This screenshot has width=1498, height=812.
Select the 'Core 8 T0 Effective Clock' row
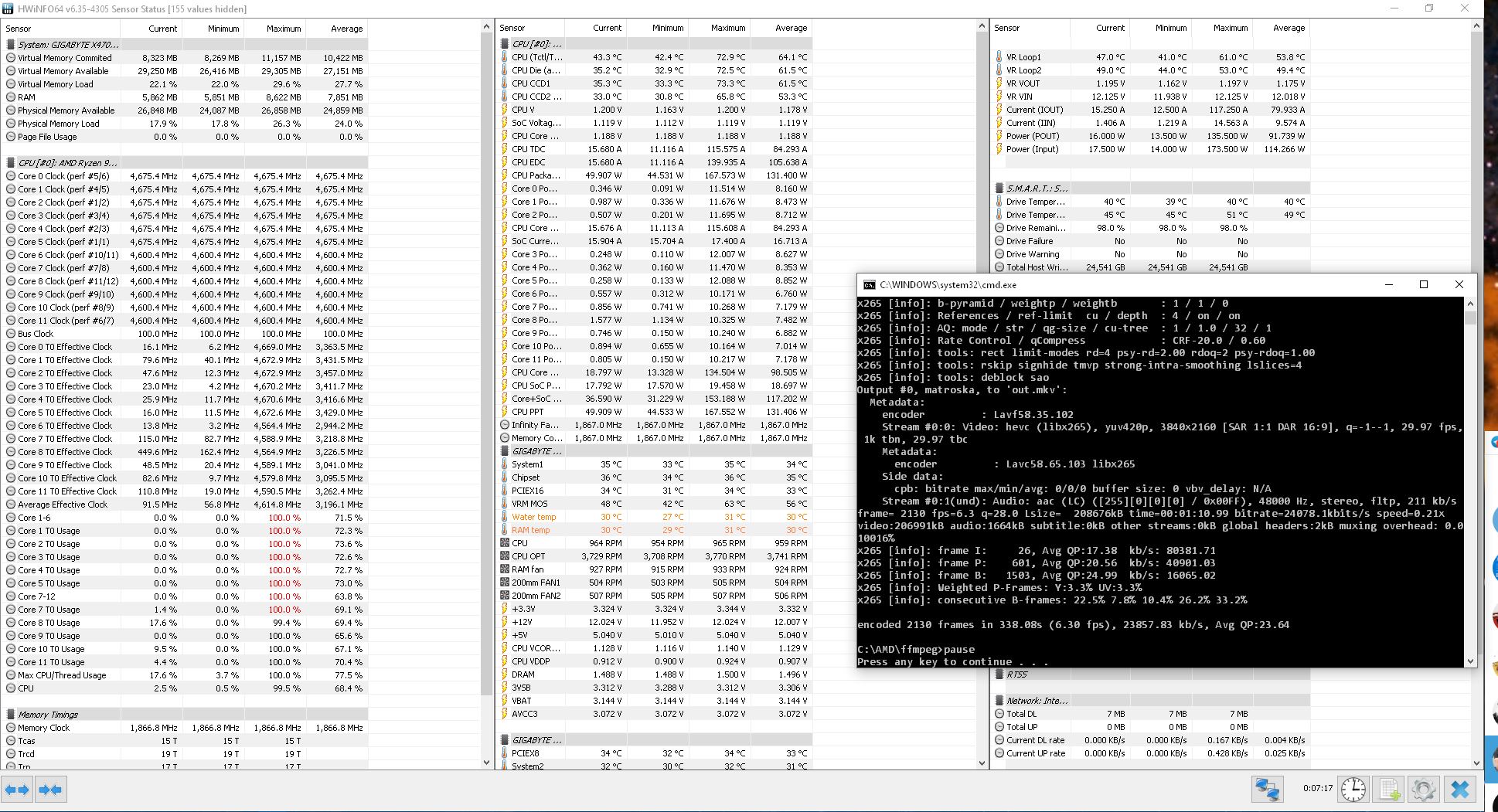click(186, 452)
